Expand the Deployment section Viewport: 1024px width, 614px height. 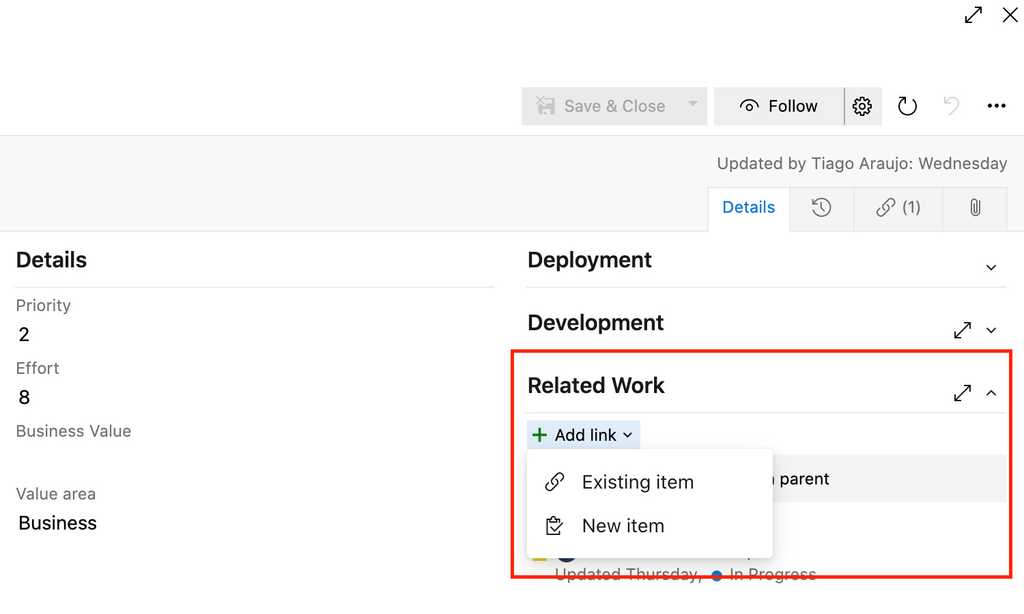(x=991, y=267)
